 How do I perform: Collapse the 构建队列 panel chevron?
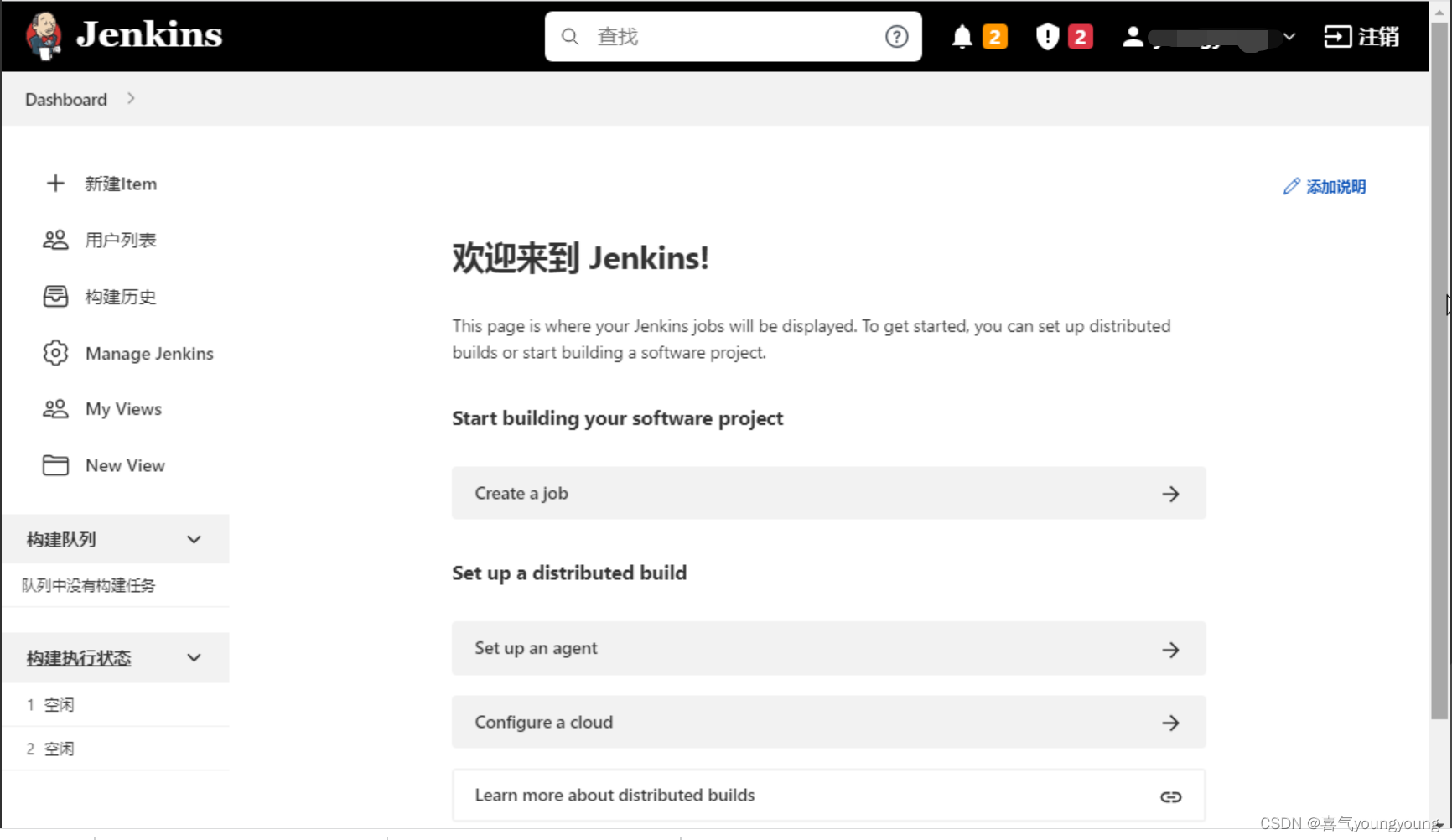click(194, 539)
